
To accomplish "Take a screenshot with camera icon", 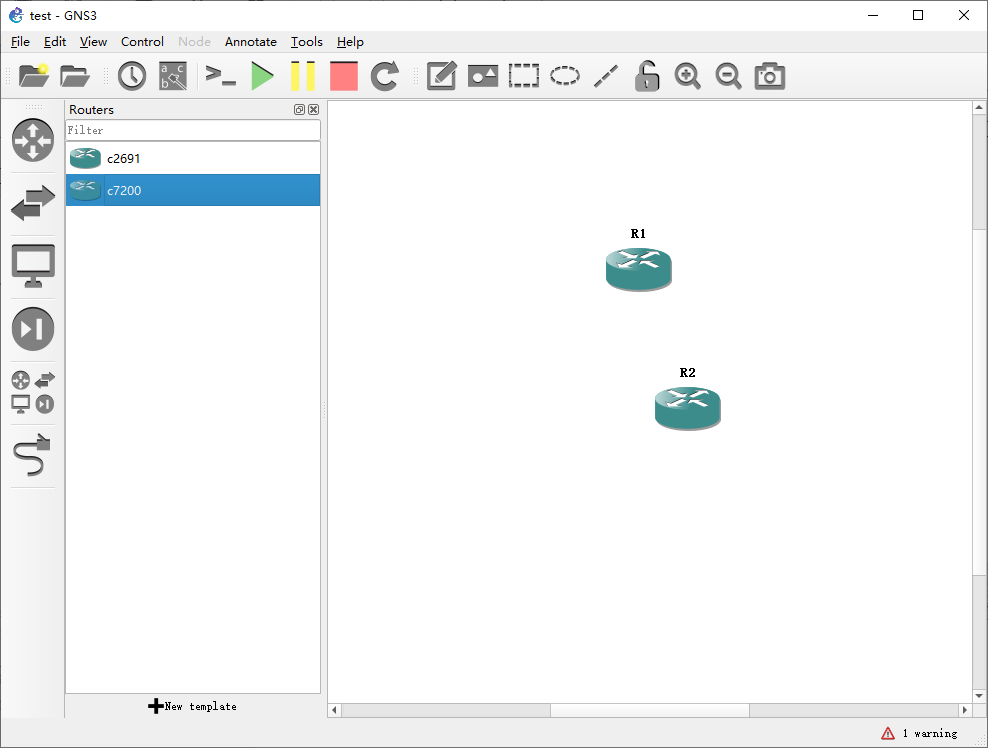I will (x=769, y=76).
